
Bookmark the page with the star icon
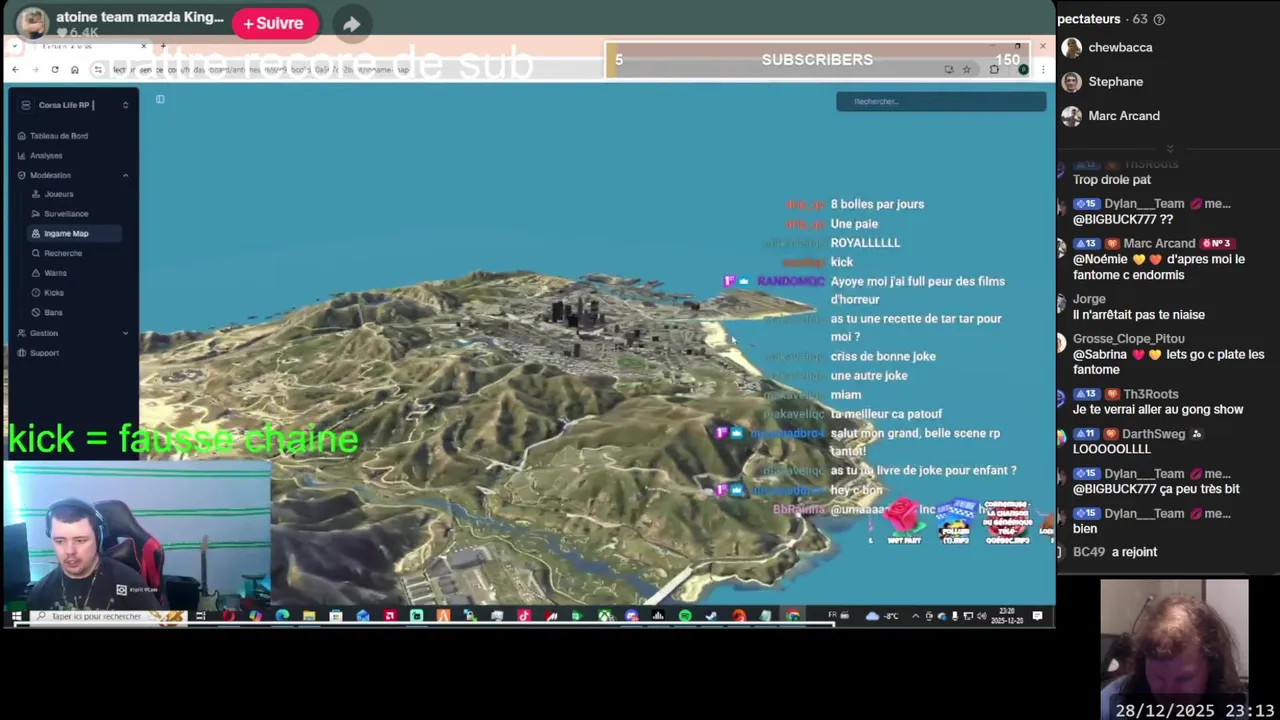966,70
